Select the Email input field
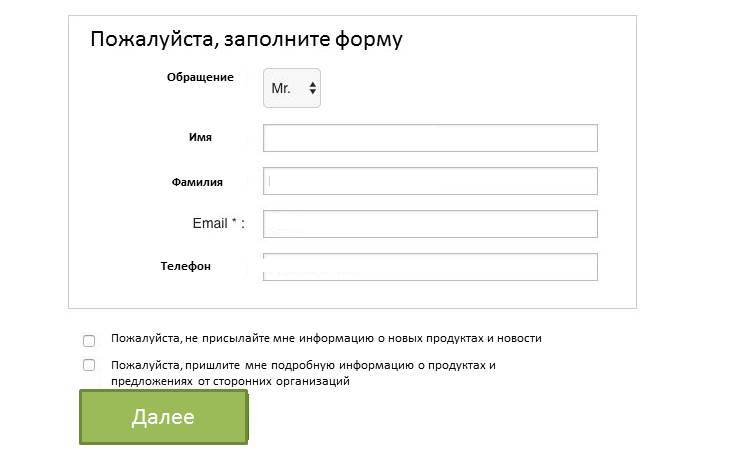The height and width of the screenshot is (456, 731). pos(430,224)
